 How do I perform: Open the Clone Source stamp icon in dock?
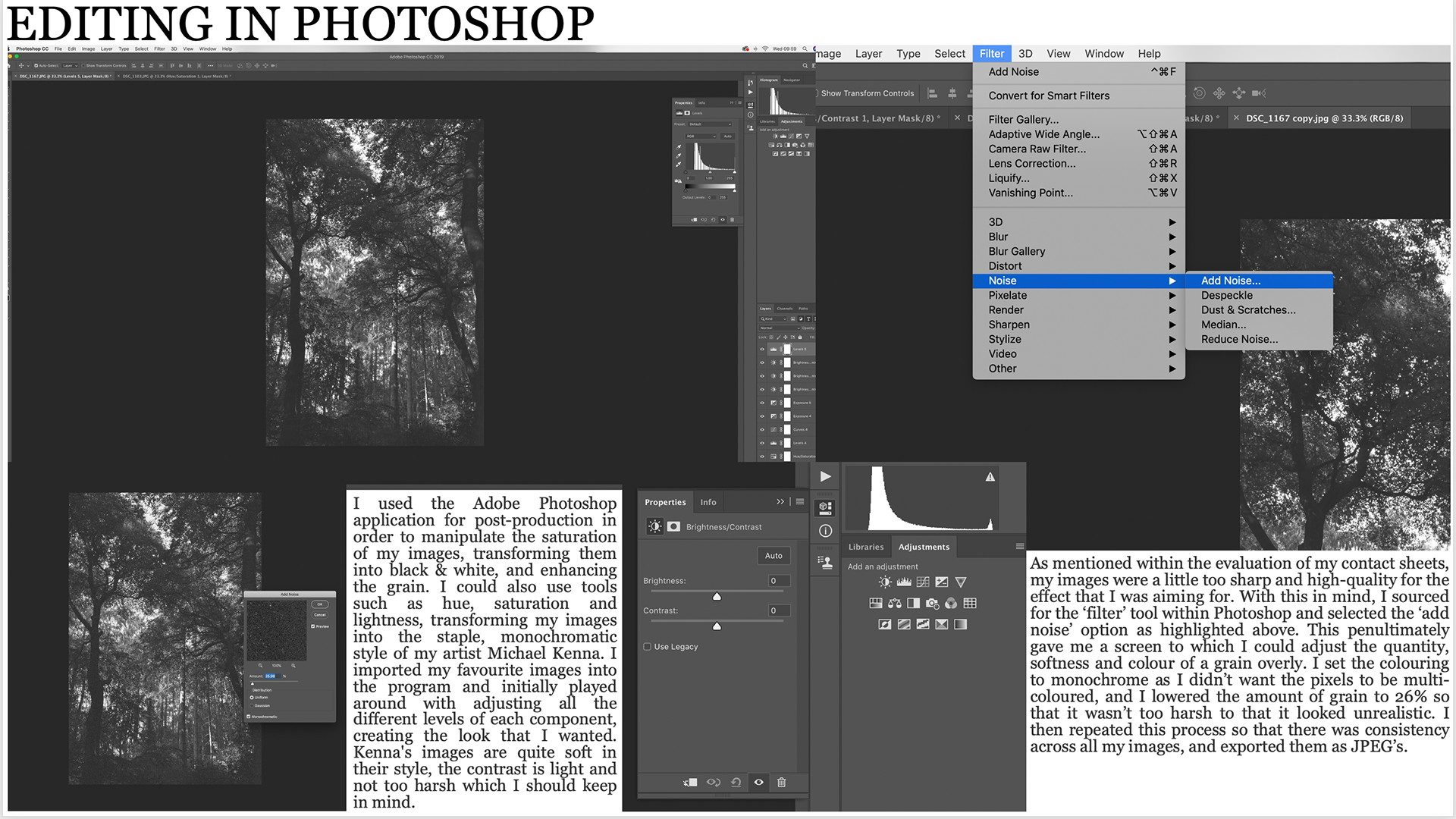(x=826, y=562)
